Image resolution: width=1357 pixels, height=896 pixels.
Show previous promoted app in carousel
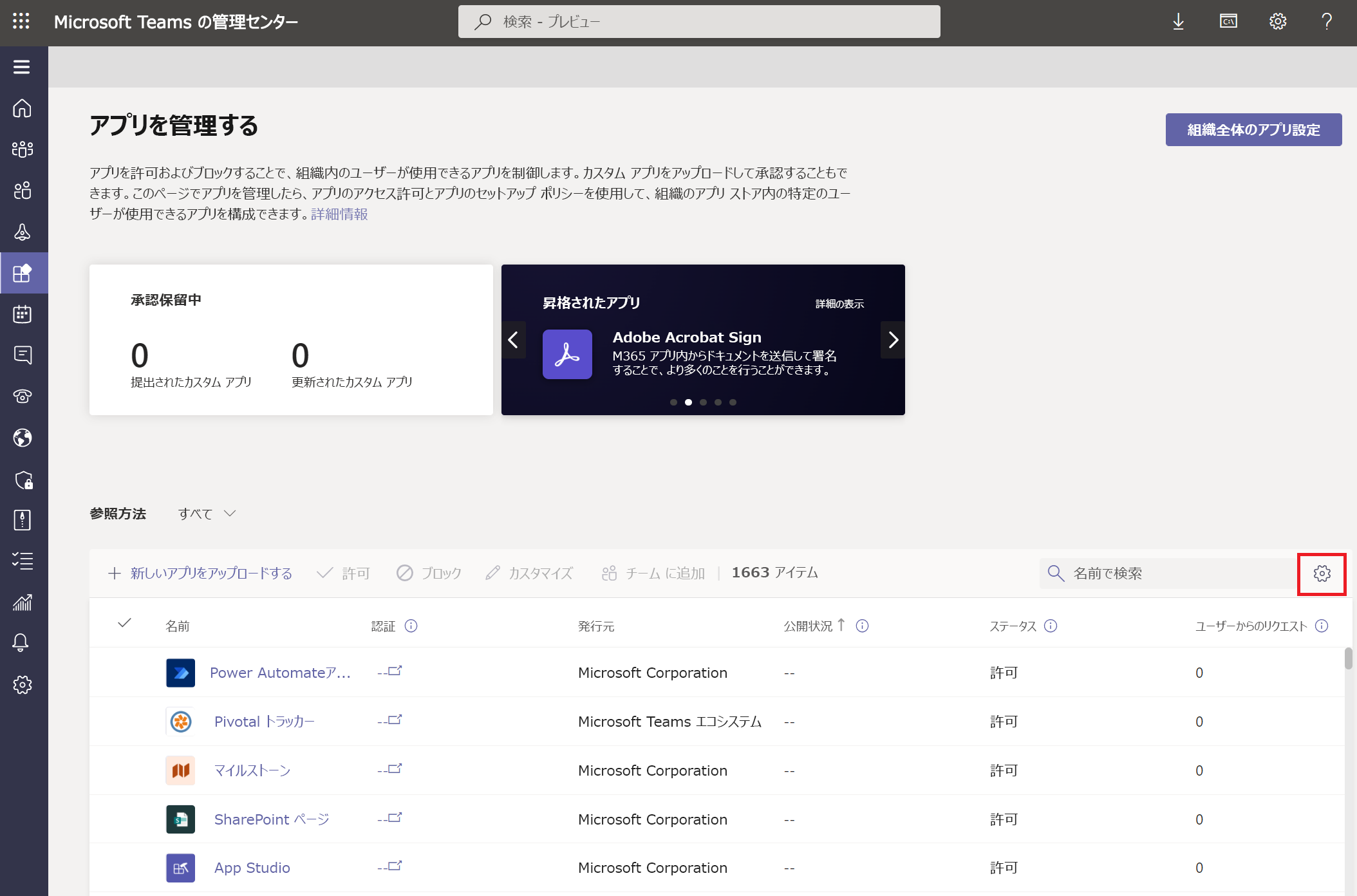point(514,340)
